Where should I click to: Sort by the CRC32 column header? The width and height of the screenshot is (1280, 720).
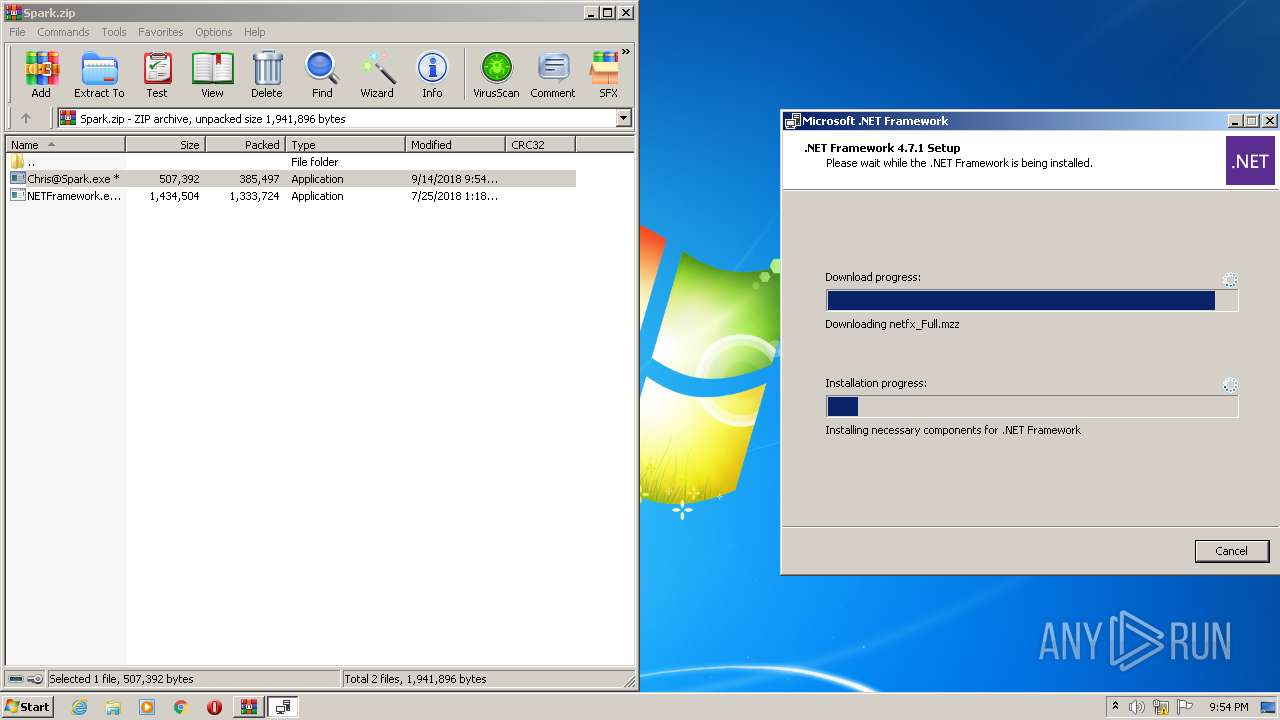pos(541,145)
